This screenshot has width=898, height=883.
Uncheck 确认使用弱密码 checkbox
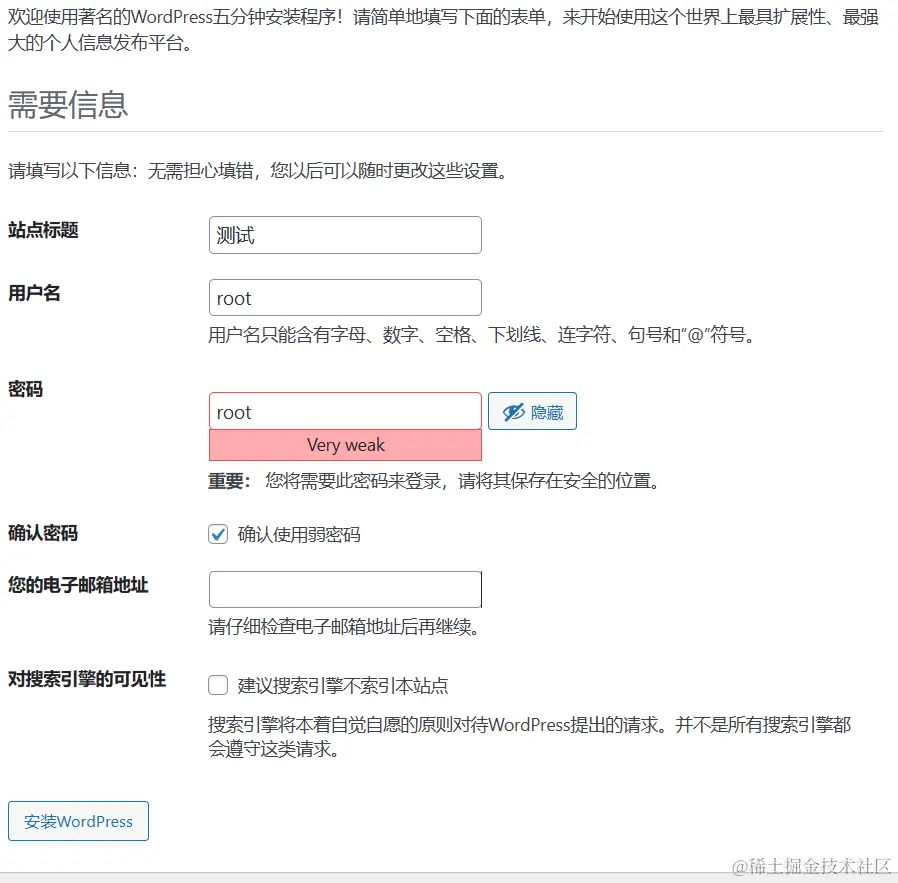(x=218, y=534)
